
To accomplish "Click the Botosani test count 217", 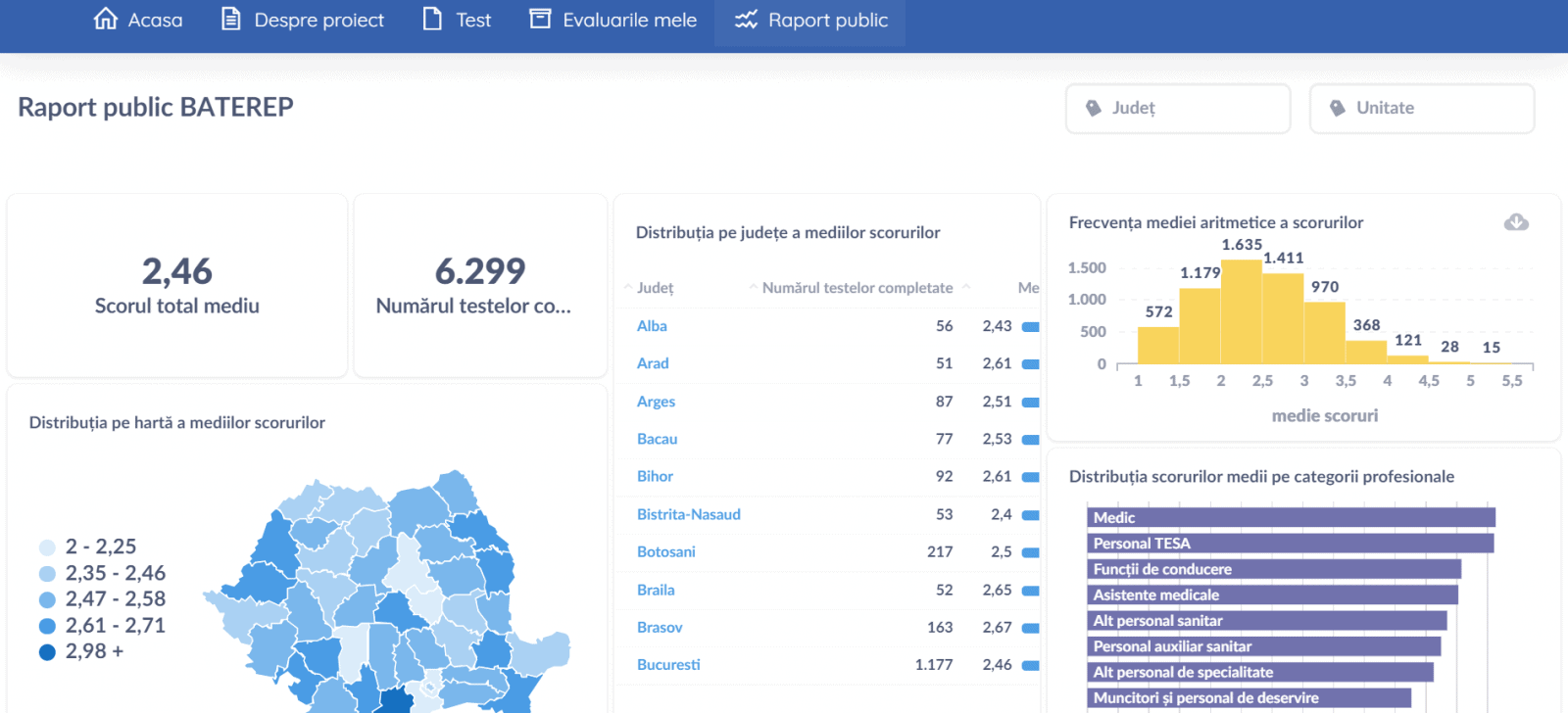I will 940,551.
